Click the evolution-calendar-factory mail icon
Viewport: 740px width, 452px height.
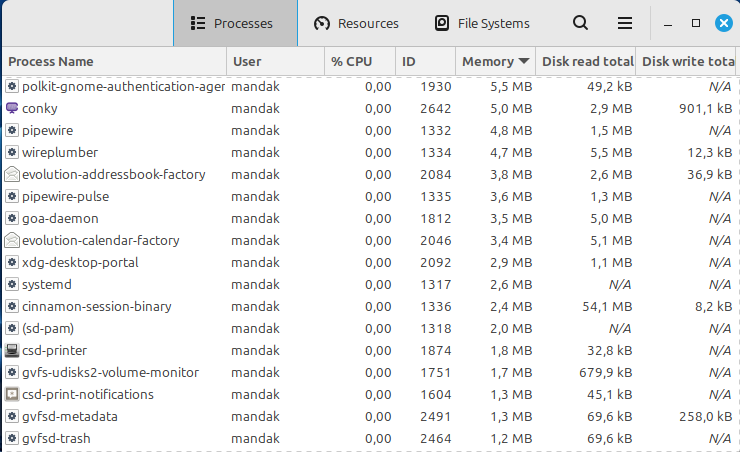coord(12,240)
